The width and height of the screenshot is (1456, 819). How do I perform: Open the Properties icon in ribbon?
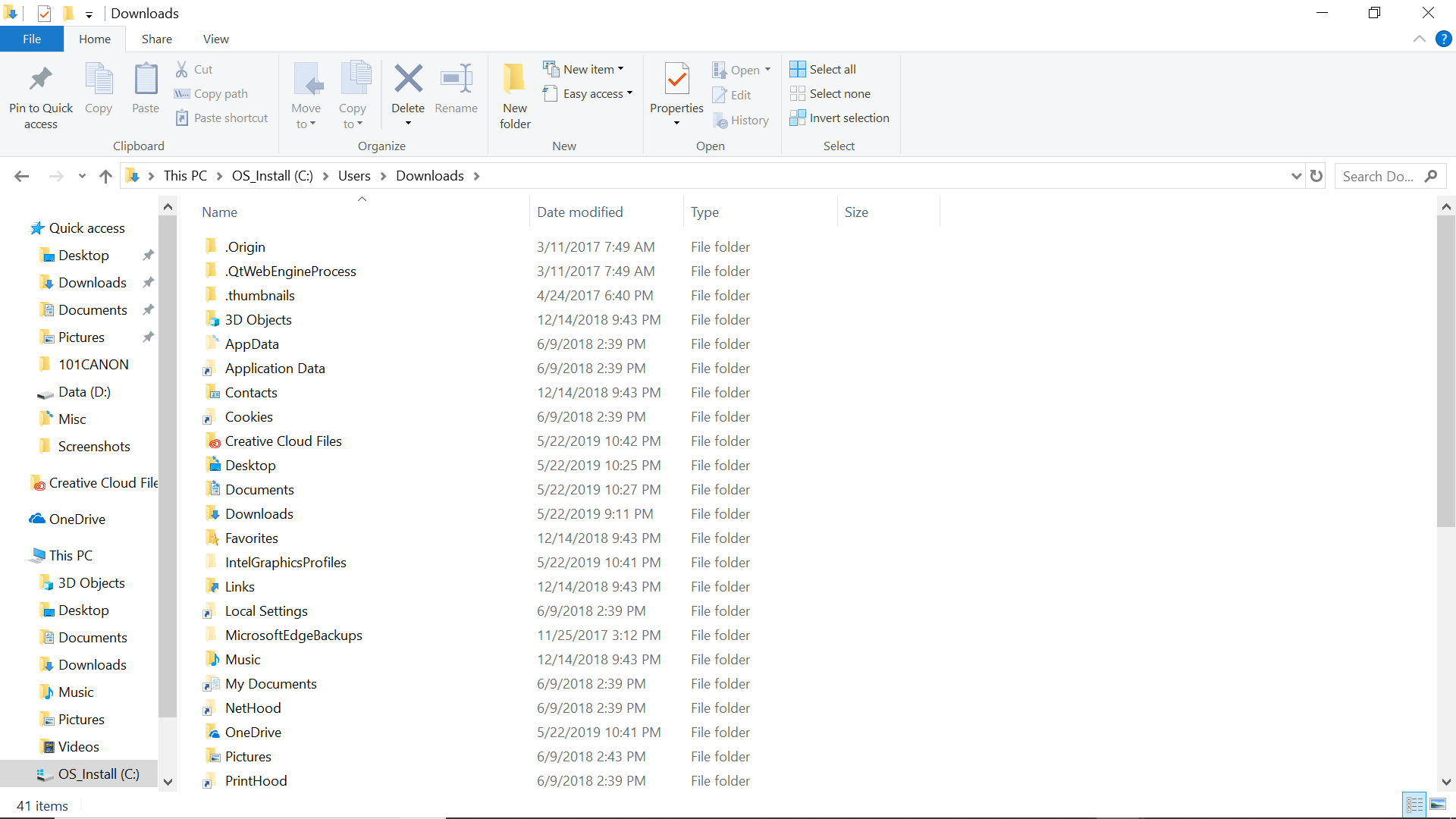(x=676, y=79)
